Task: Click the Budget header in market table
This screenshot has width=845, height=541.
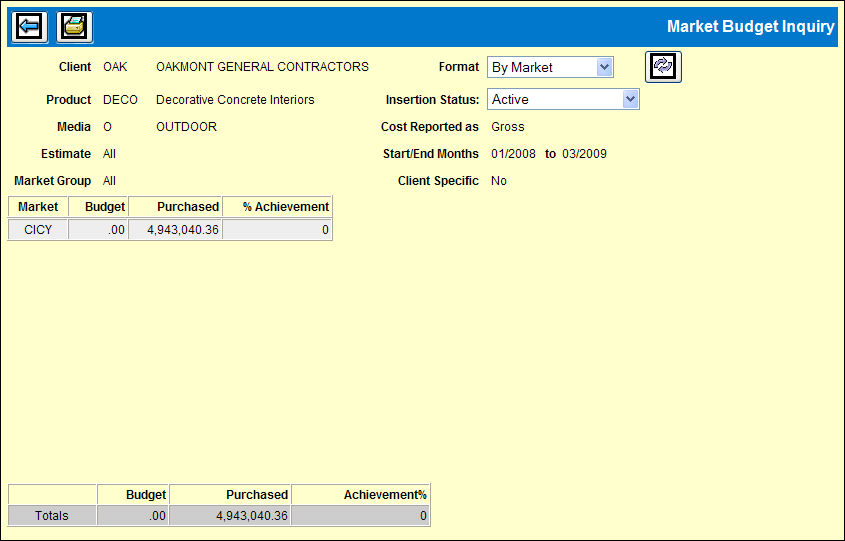Action: pyautogui.click(x=99, y=207)
